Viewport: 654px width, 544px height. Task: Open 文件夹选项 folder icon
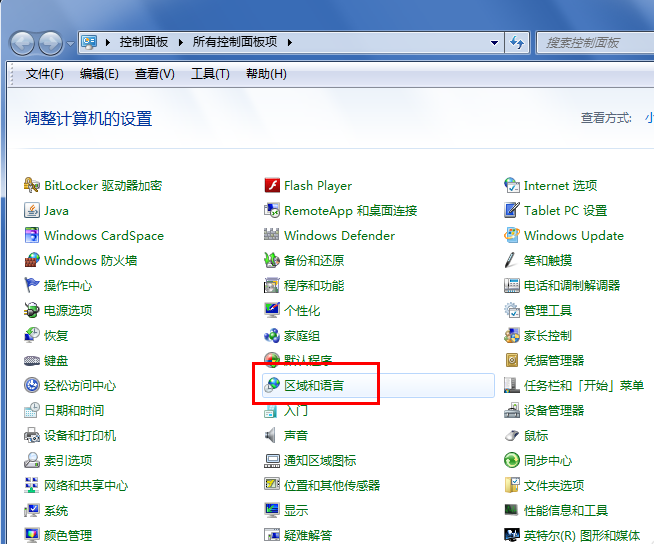click(x=512, y=486)
